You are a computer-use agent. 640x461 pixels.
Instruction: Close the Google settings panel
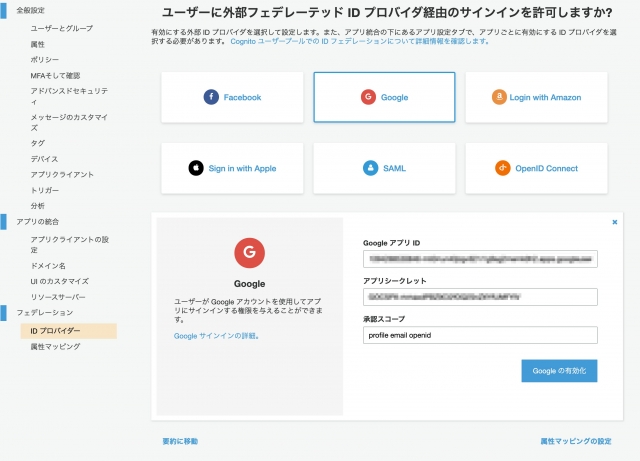615,222
